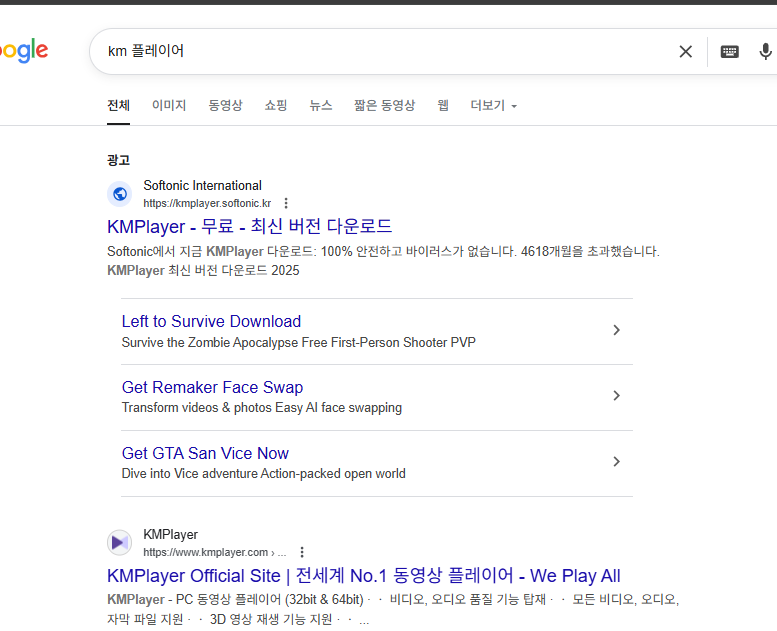Clear the search box with the X icon
This screenshot has width=777, height=631.
[685, 52]
